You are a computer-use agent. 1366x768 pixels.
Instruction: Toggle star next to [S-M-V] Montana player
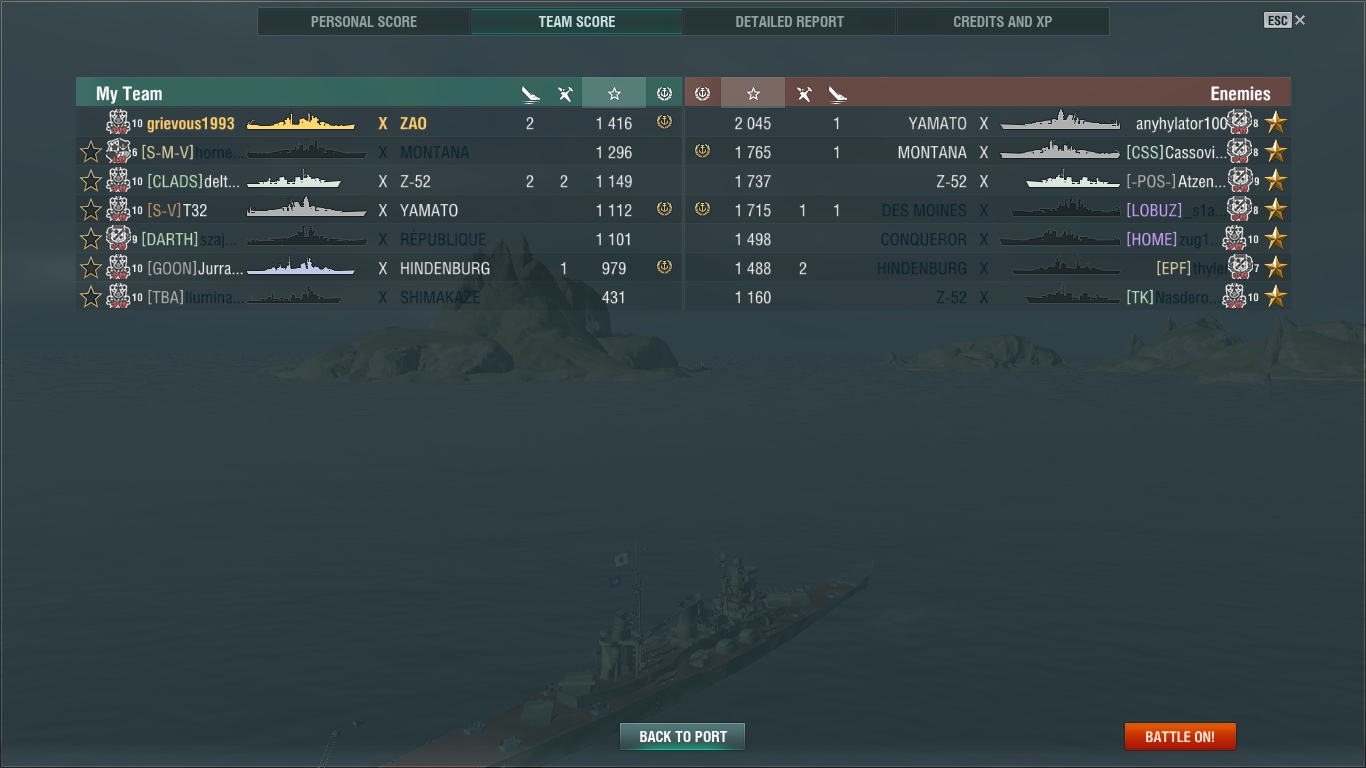pyautogui.click(x=91, y=152)
